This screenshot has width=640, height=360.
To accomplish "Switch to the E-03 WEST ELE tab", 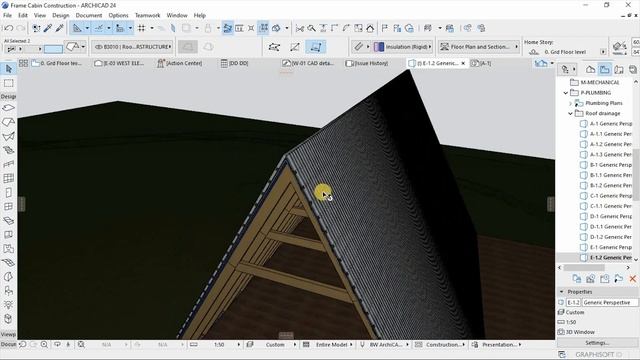I will (119, 63).
